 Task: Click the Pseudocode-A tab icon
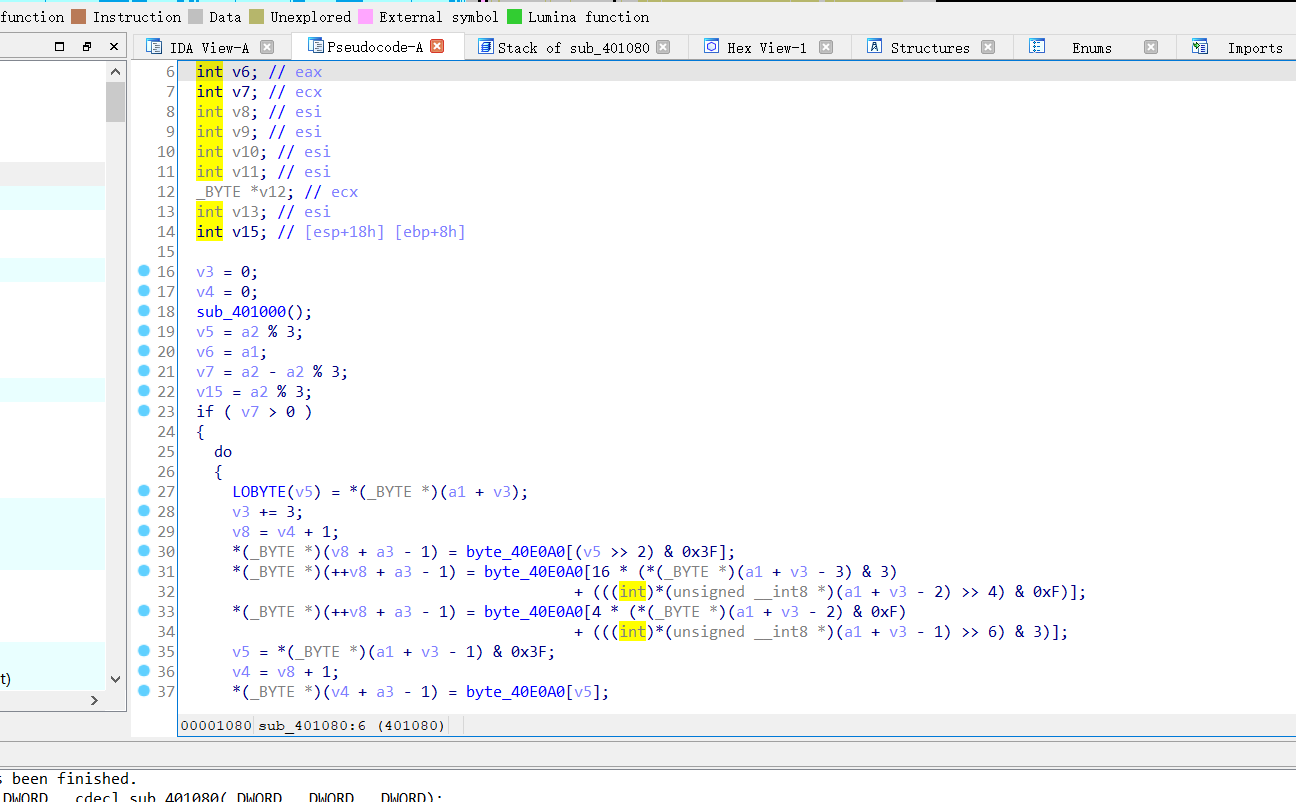coord(316,46)
